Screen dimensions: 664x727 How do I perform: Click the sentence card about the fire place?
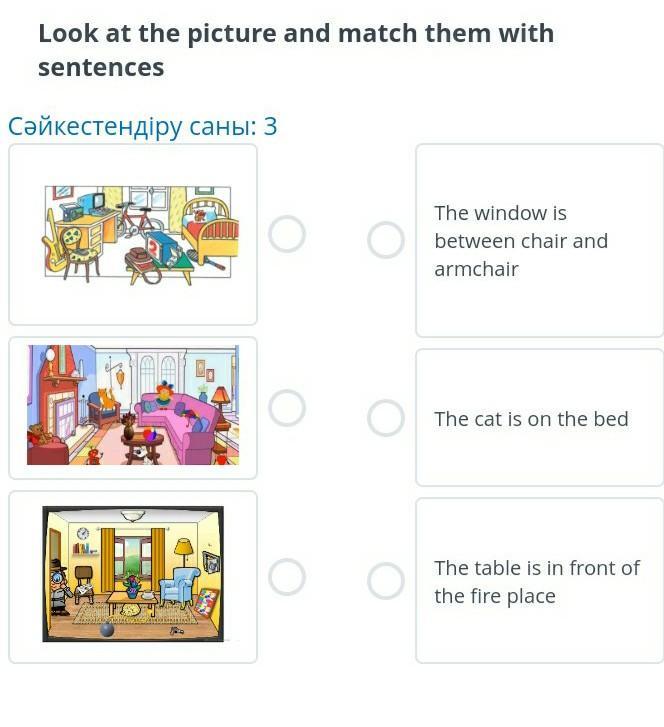[540, 580]
